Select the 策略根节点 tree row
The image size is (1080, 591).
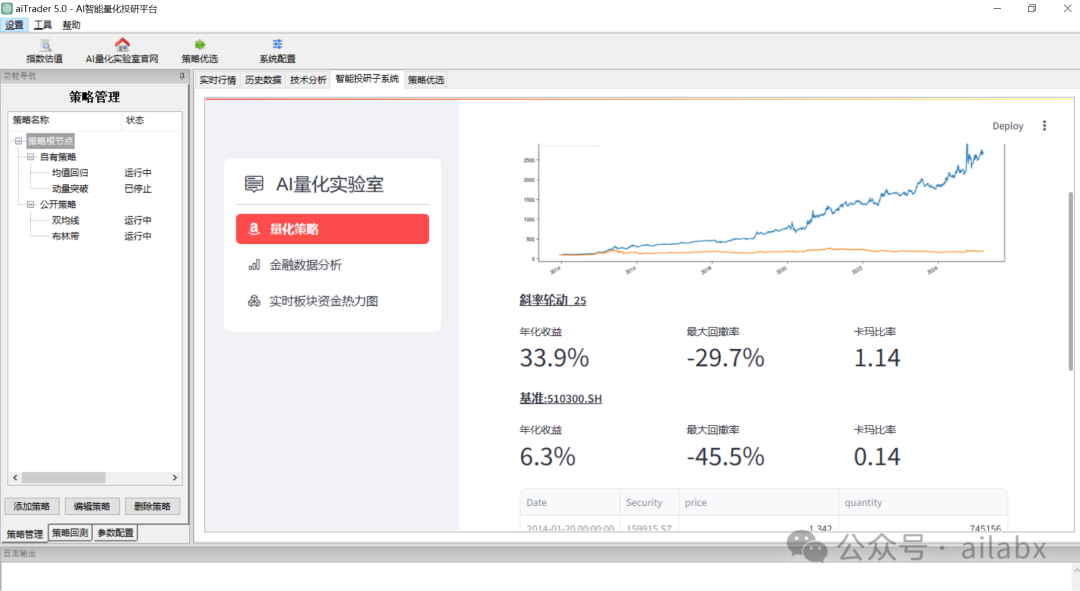[x=50, y=141]
